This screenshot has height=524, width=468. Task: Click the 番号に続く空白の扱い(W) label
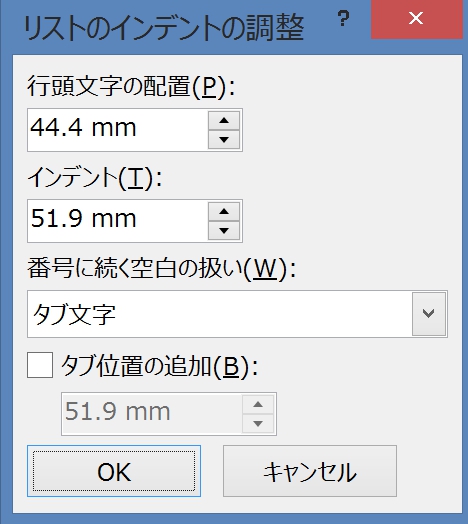pos(162,269)
